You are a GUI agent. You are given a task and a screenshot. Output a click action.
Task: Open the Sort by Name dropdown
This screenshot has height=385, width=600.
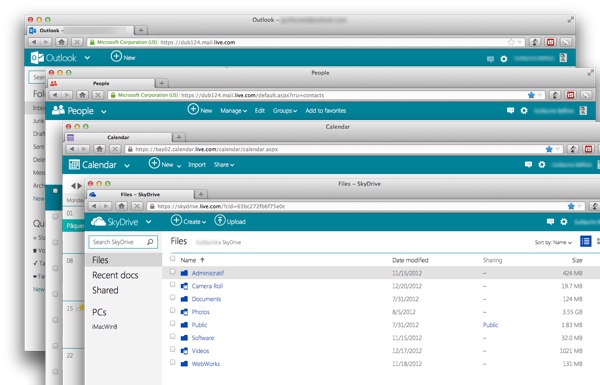553,242
